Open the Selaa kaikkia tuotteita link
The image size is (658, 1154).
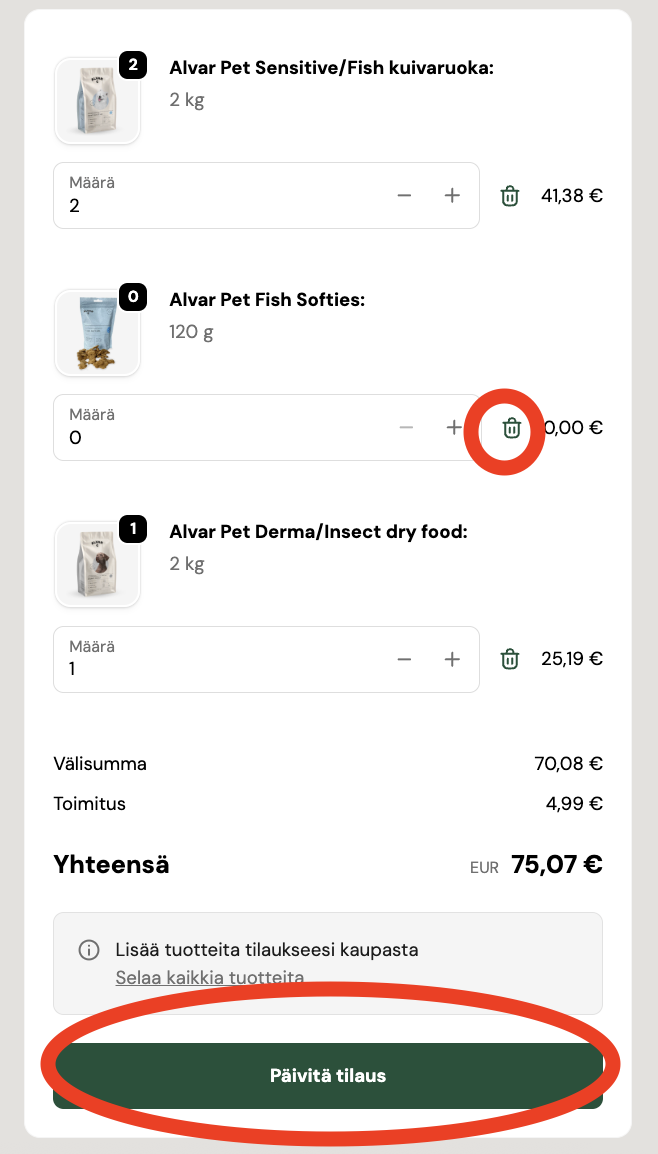click(210, 978)
